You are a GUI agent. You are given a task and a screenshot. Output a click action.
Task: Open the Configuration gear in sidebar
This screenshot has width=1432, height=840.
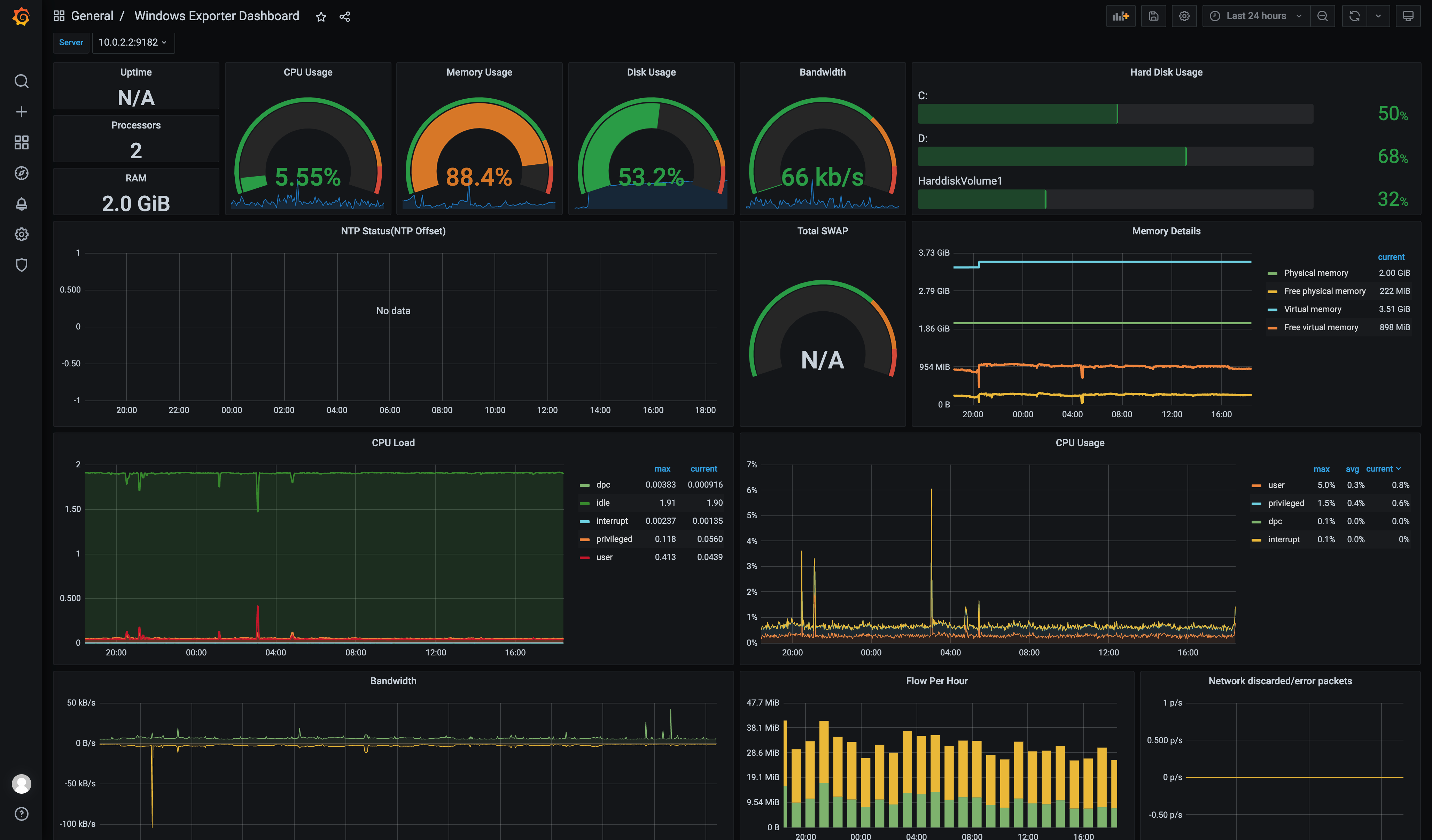21,234
